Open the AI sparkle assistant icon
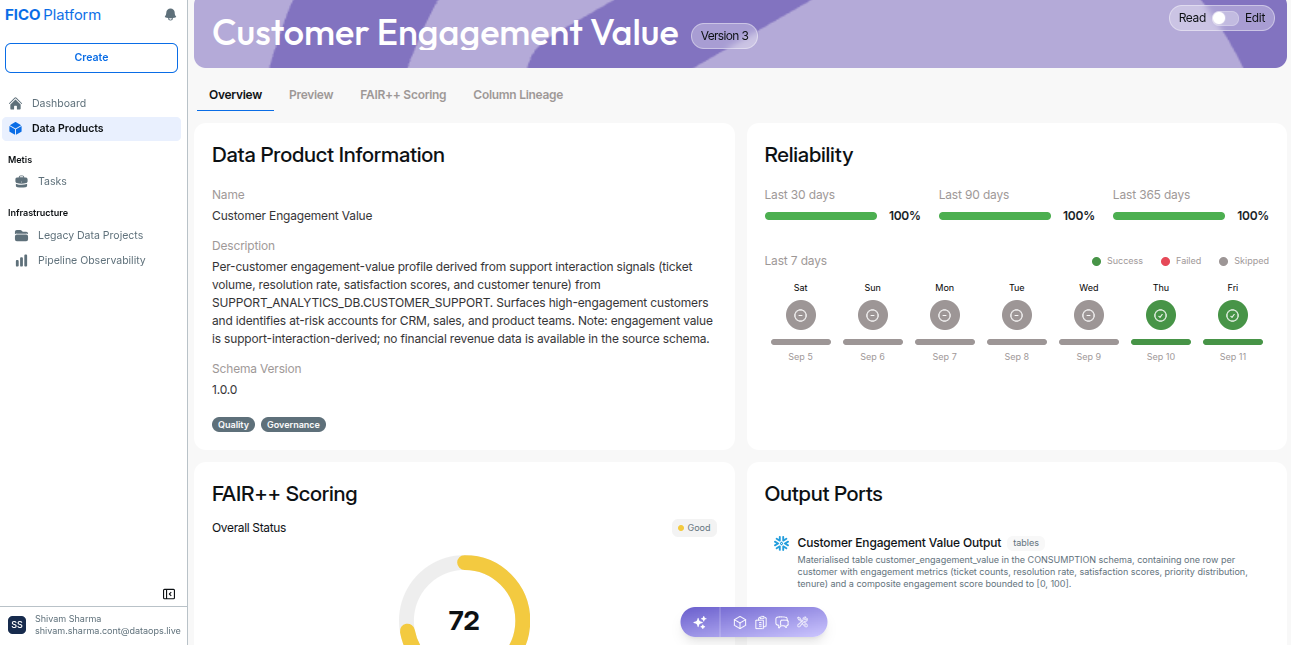Image resolution: width=1291 pixels, height=645 pixels. click(700, 622)
